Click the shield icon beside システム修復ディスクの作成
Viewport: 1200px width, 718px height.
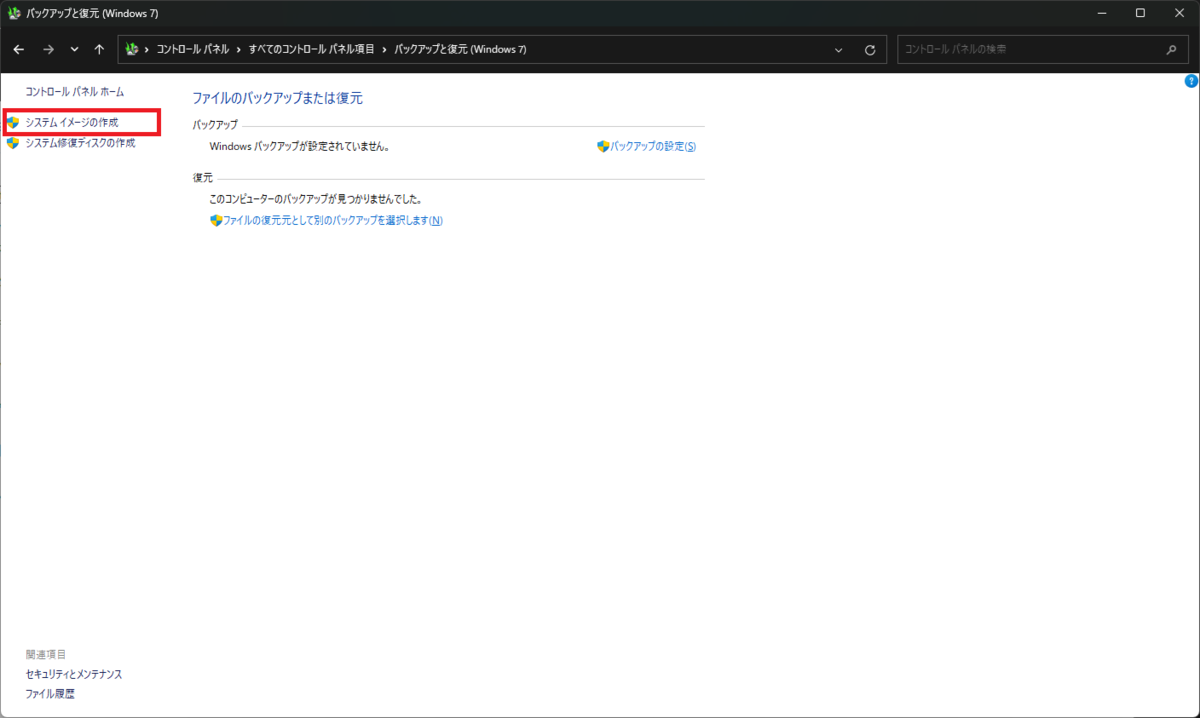pyautogui.click(x=13, y=143)
